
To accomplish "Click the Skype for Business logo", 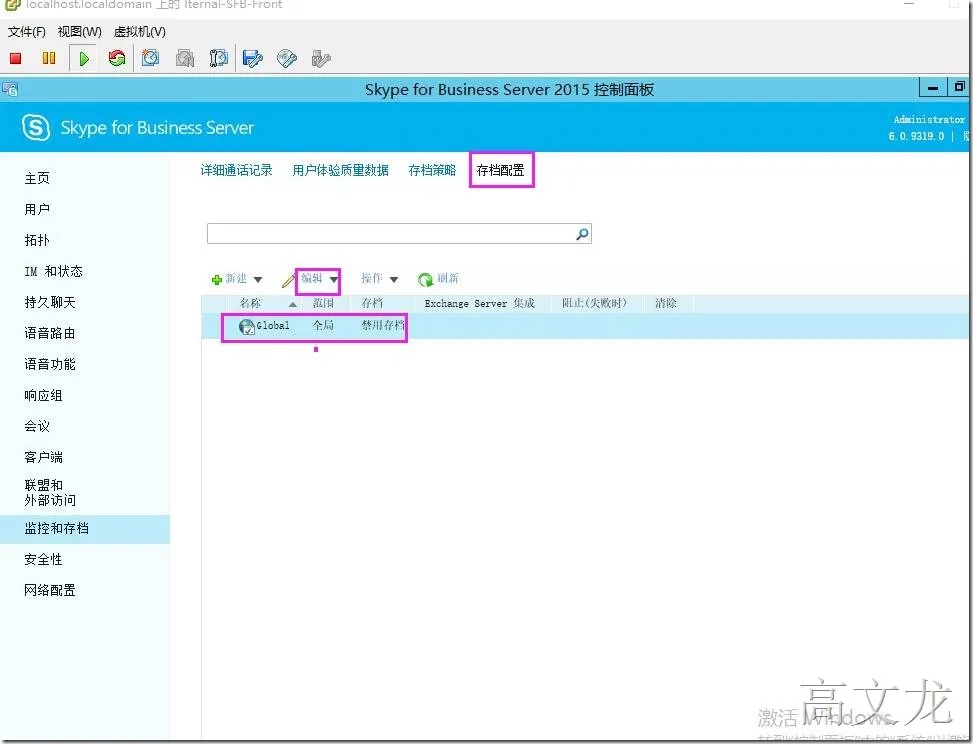I will coord(35,128).
